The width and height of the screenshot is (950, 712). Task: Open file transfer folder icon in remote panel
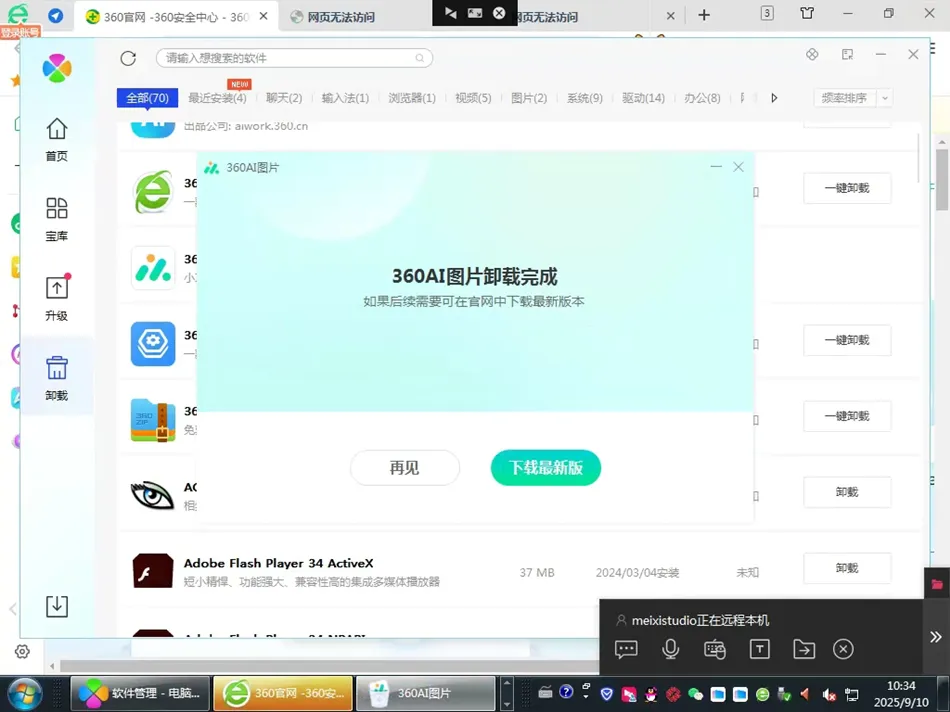click(803, 650)
